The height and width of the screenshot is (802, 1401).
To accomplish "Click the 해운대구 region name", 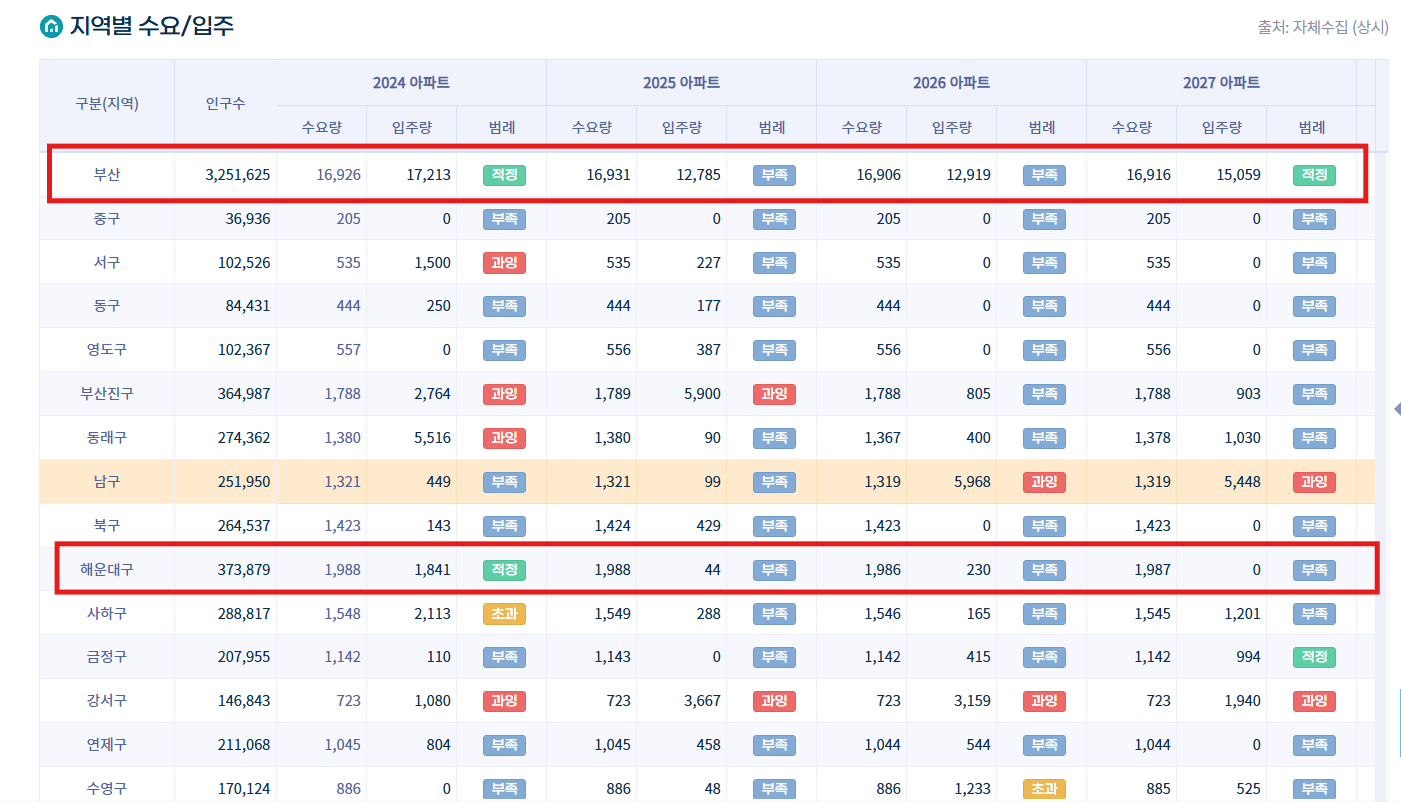I will [107, 570].
